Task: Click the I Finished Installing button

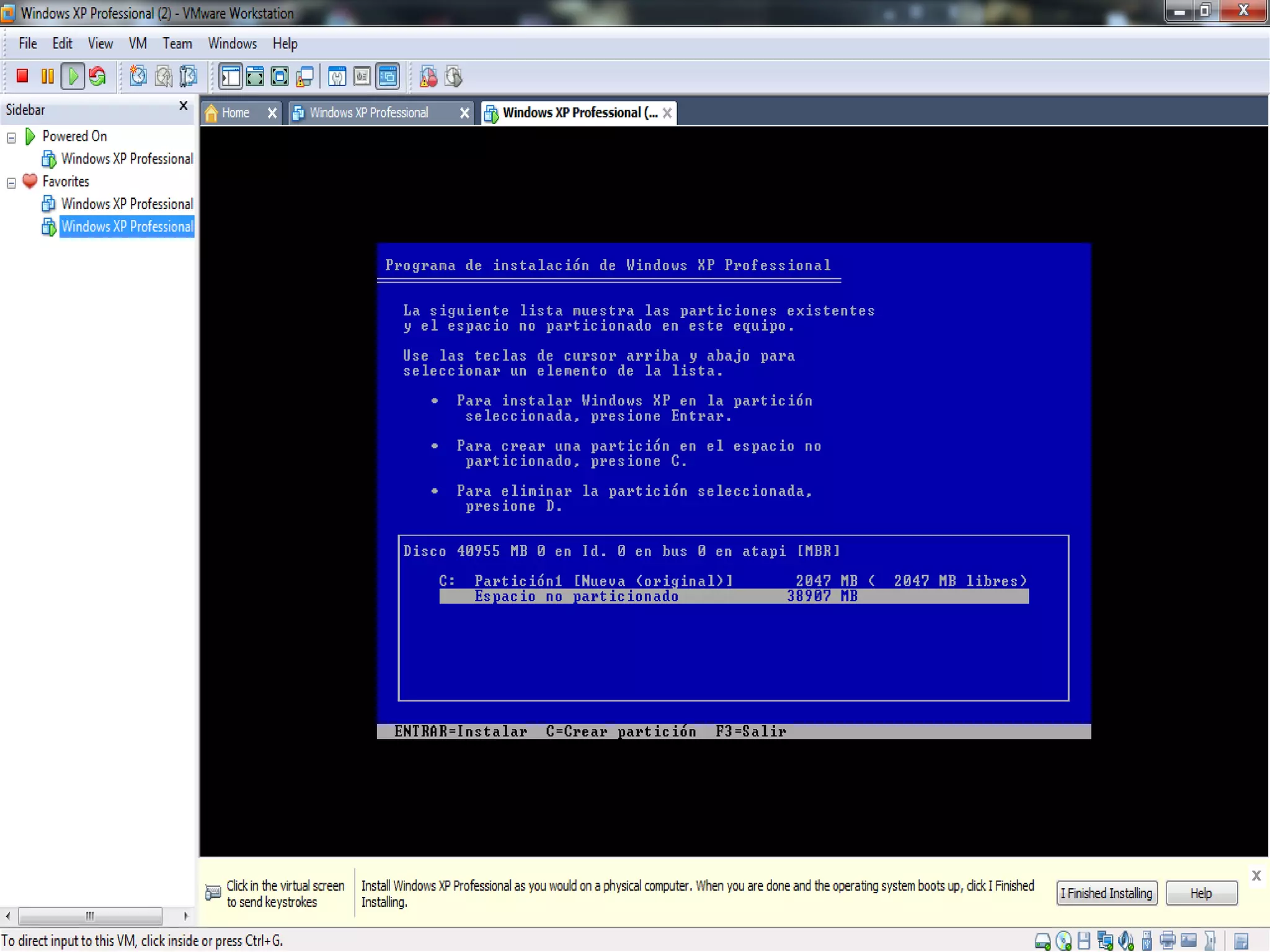Action: [x=1106, y=893]
